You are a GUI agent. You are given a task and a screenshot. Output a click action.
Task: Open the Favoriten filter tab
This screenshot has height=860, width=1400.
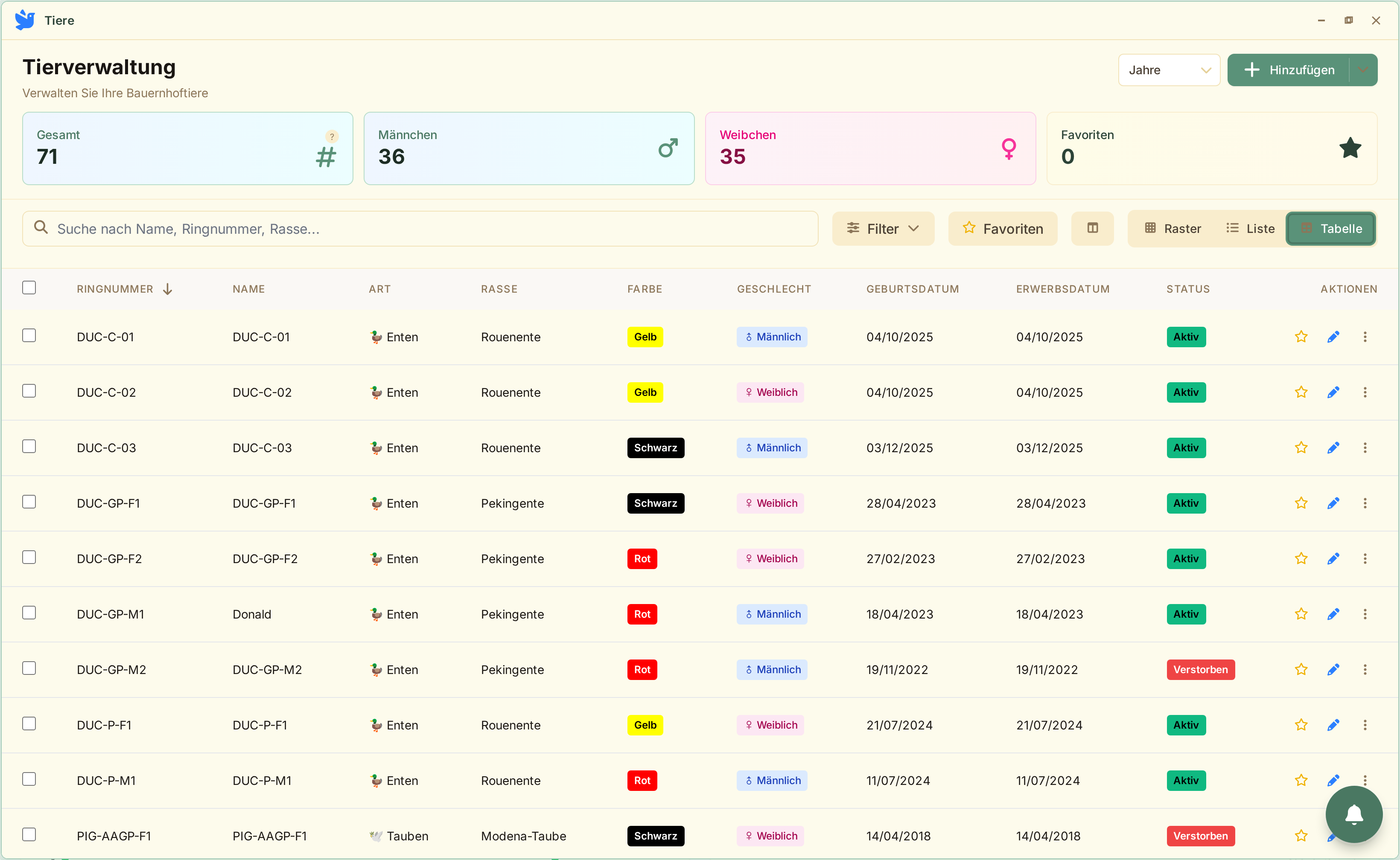1002,229
